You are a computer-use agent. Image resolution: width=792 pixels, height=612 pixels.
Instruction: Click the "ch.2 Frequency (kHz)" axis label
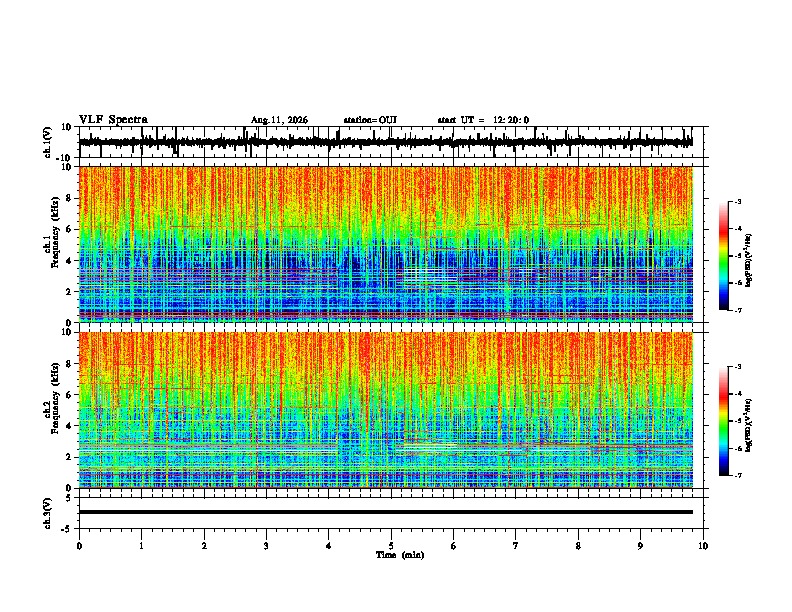(52, 398)
